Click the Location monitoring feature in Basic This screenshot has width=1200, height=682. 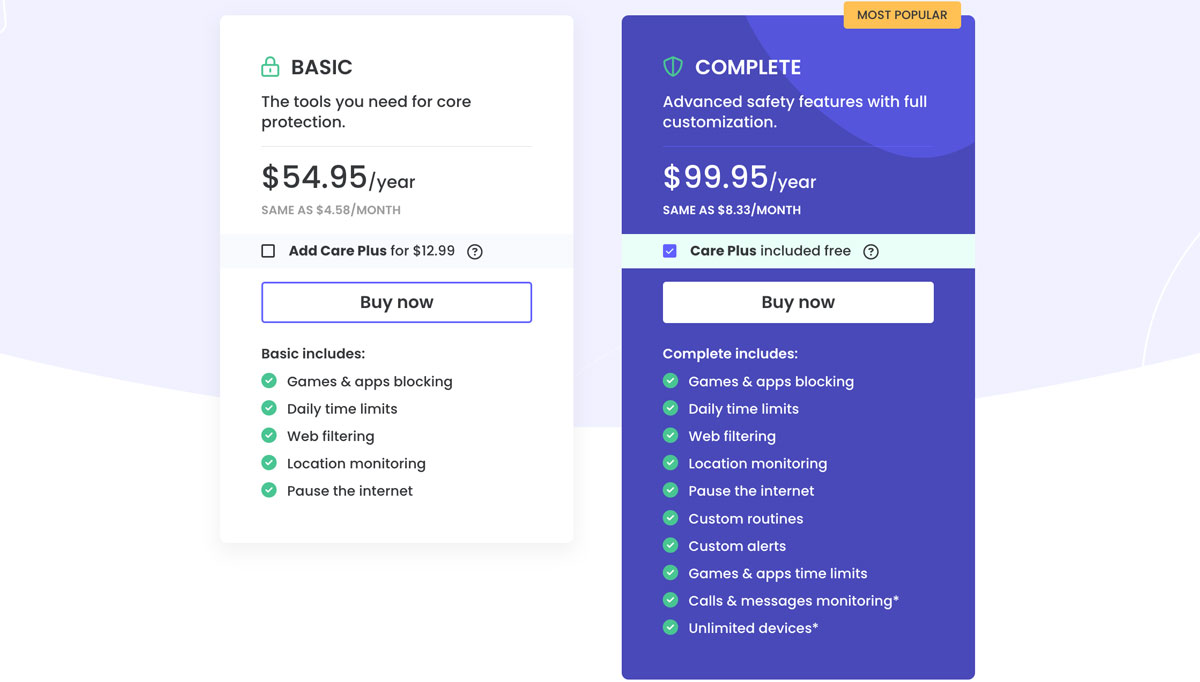pyautogui.click(x=356, y=463)
